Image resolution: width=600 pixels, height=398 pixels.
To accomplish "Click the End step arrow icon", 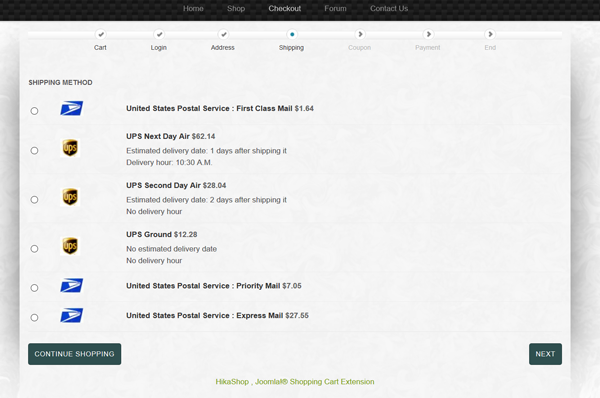I will click(490, 34).
